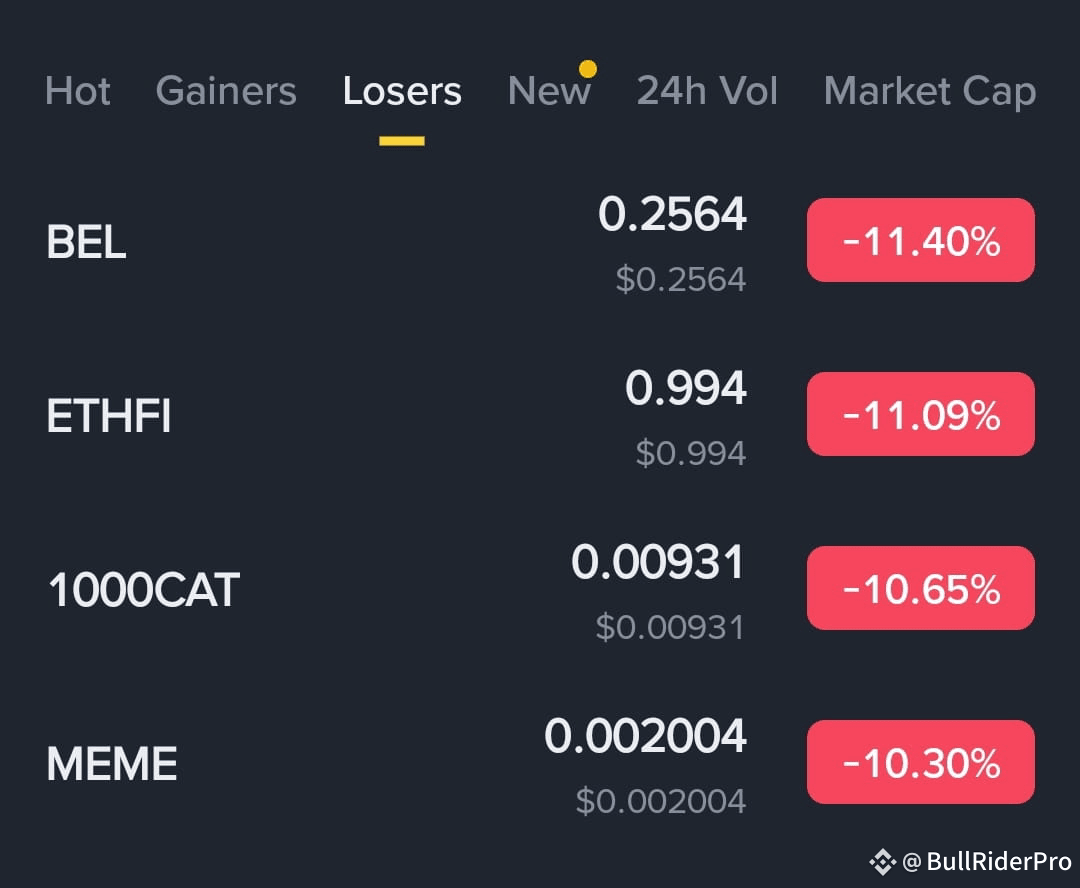This screenshot has width=1080, height=888.
Task: Select the Losers tab
Action: tap(402, 91)
